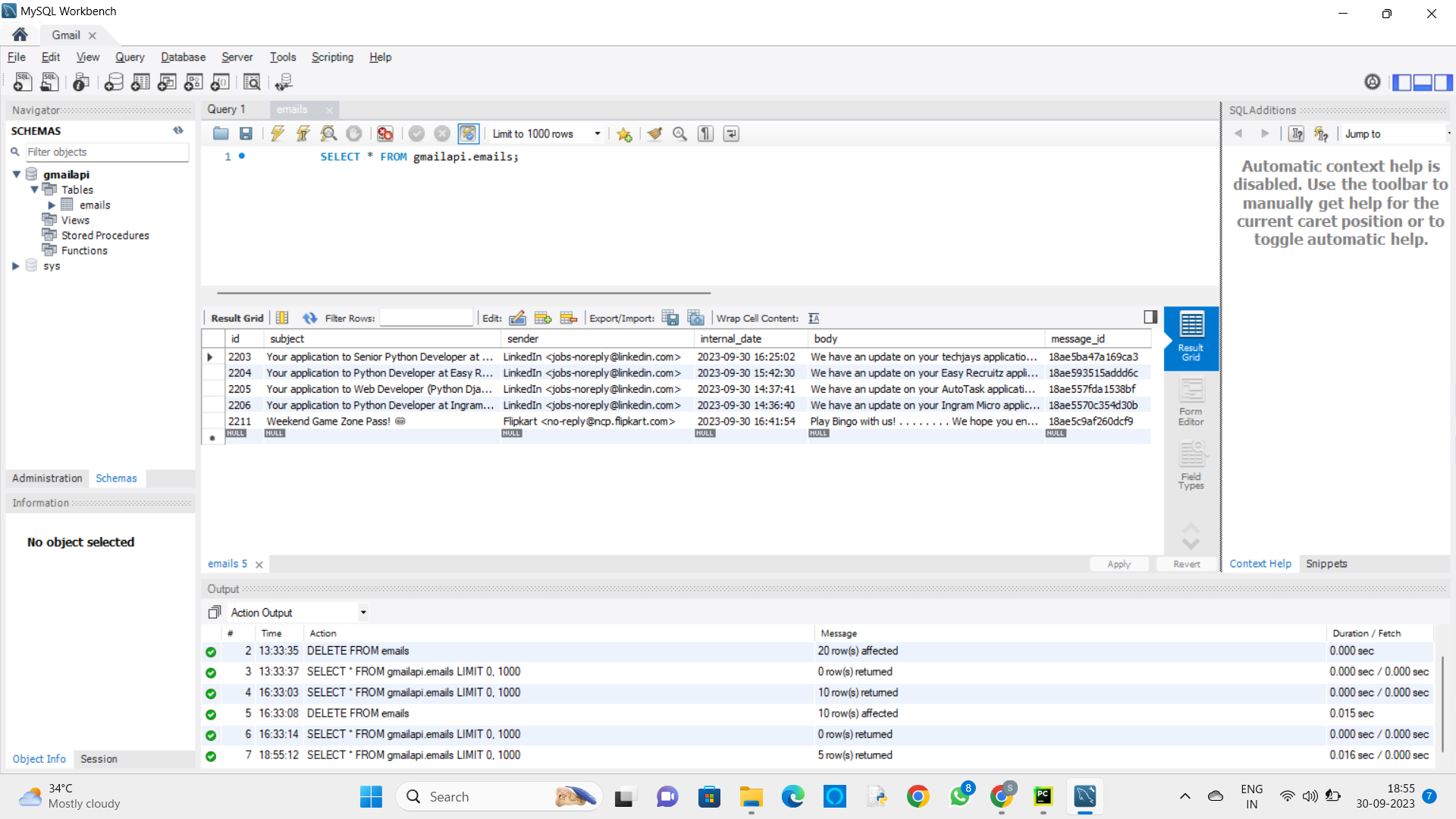1456x819 pixels.
Task: Create a new schema icon
Action: (114, 82)
